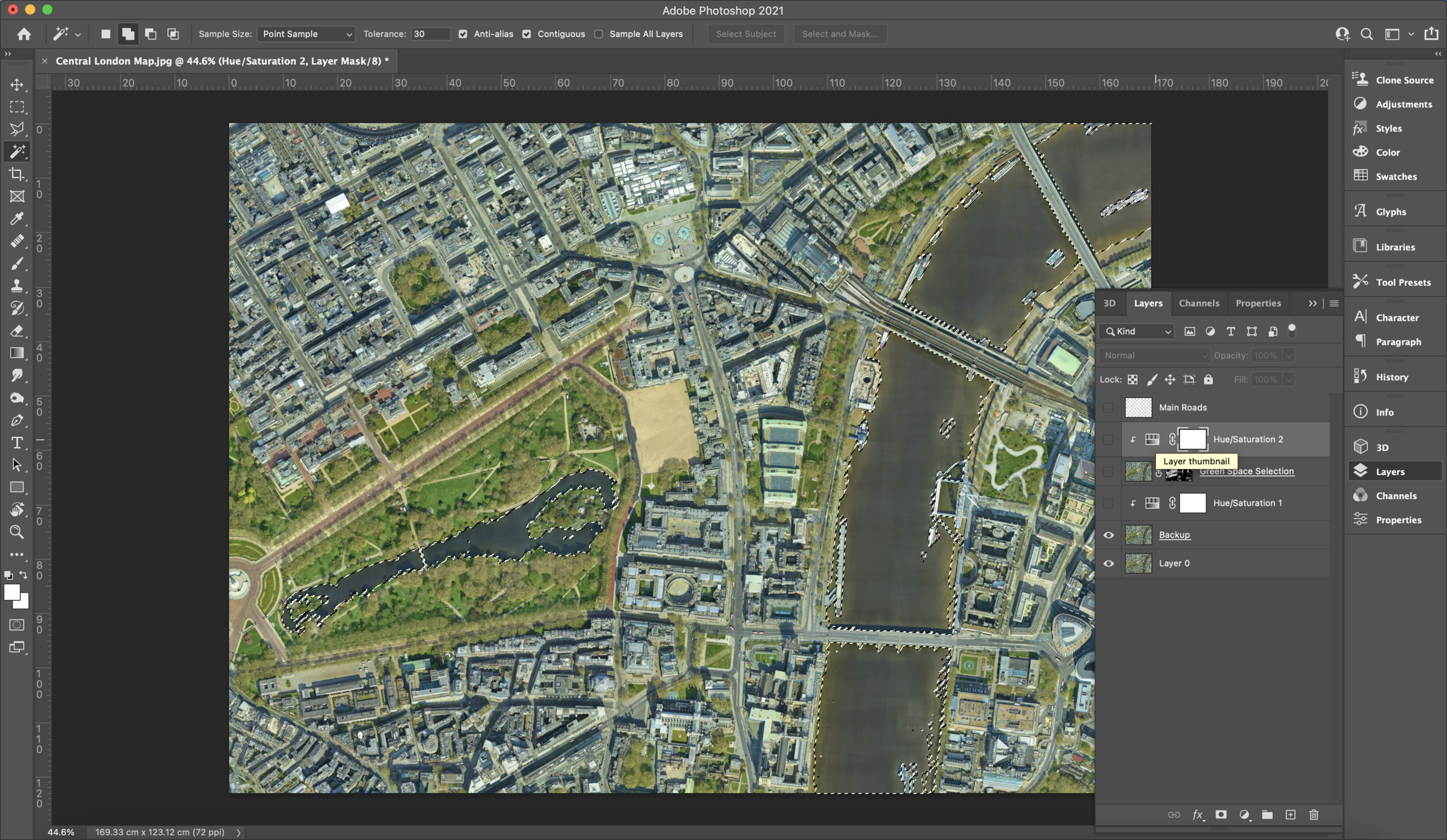Select the Rectangle shape tool

[x=17, y=487]
